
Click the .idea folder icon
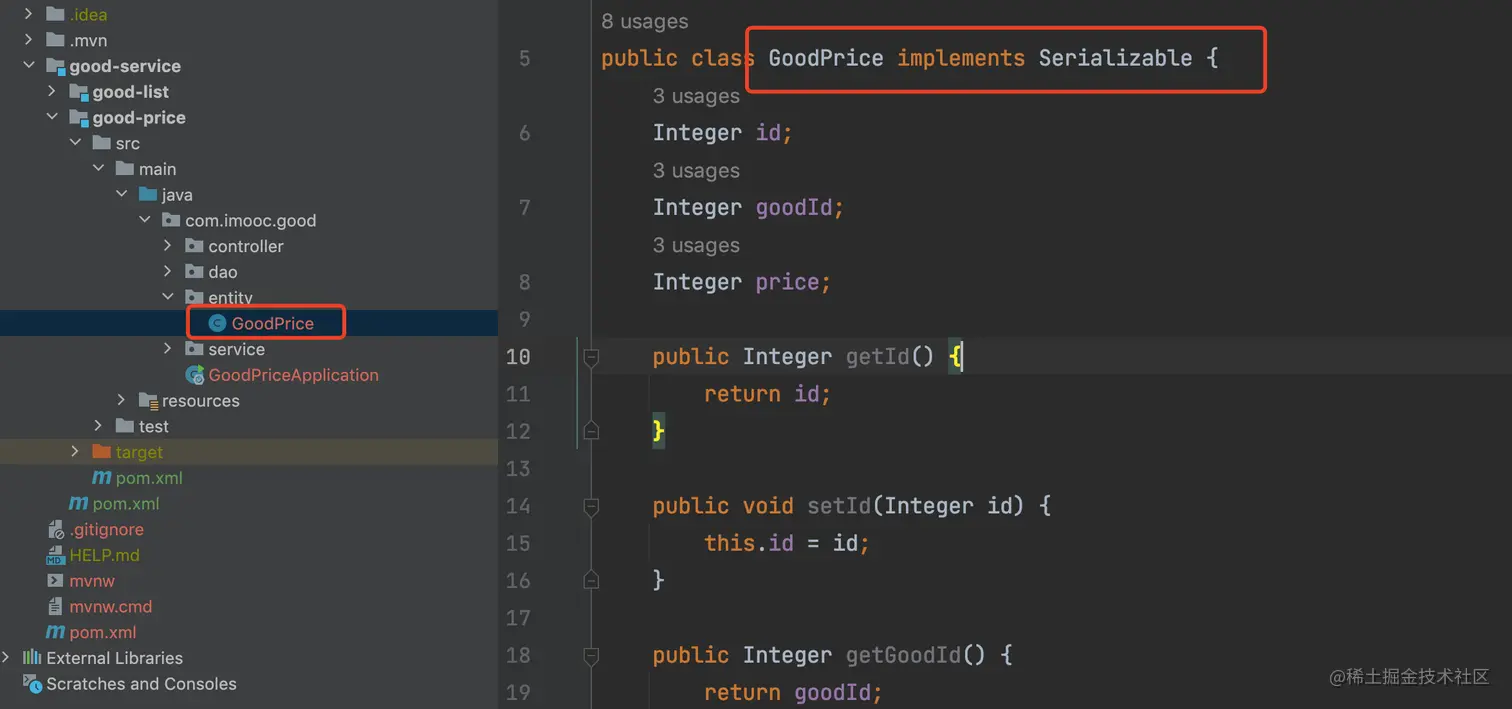click(55, 14)
